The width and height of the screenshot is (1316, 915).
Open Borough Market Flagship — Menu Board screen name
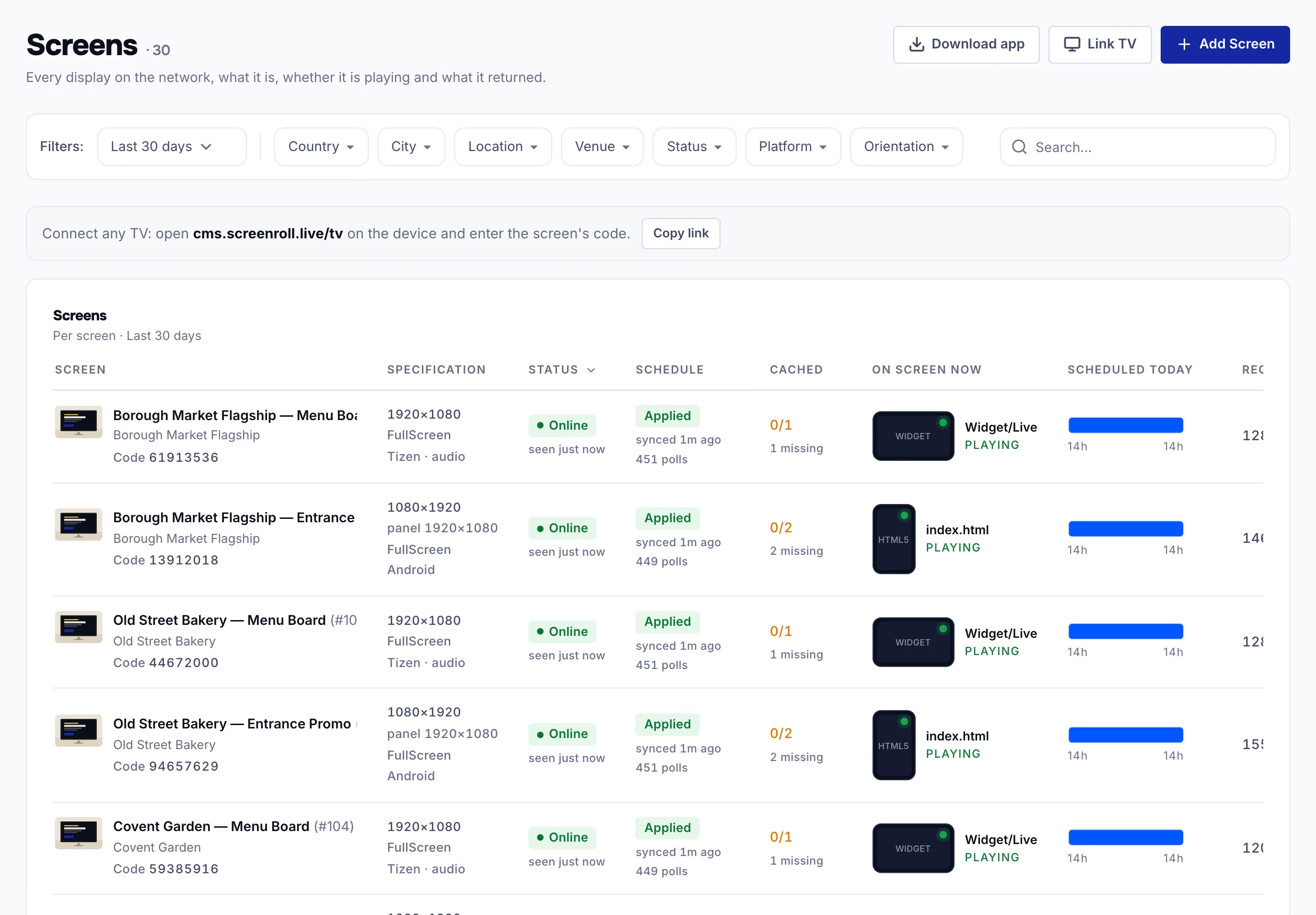click(235, 415)
